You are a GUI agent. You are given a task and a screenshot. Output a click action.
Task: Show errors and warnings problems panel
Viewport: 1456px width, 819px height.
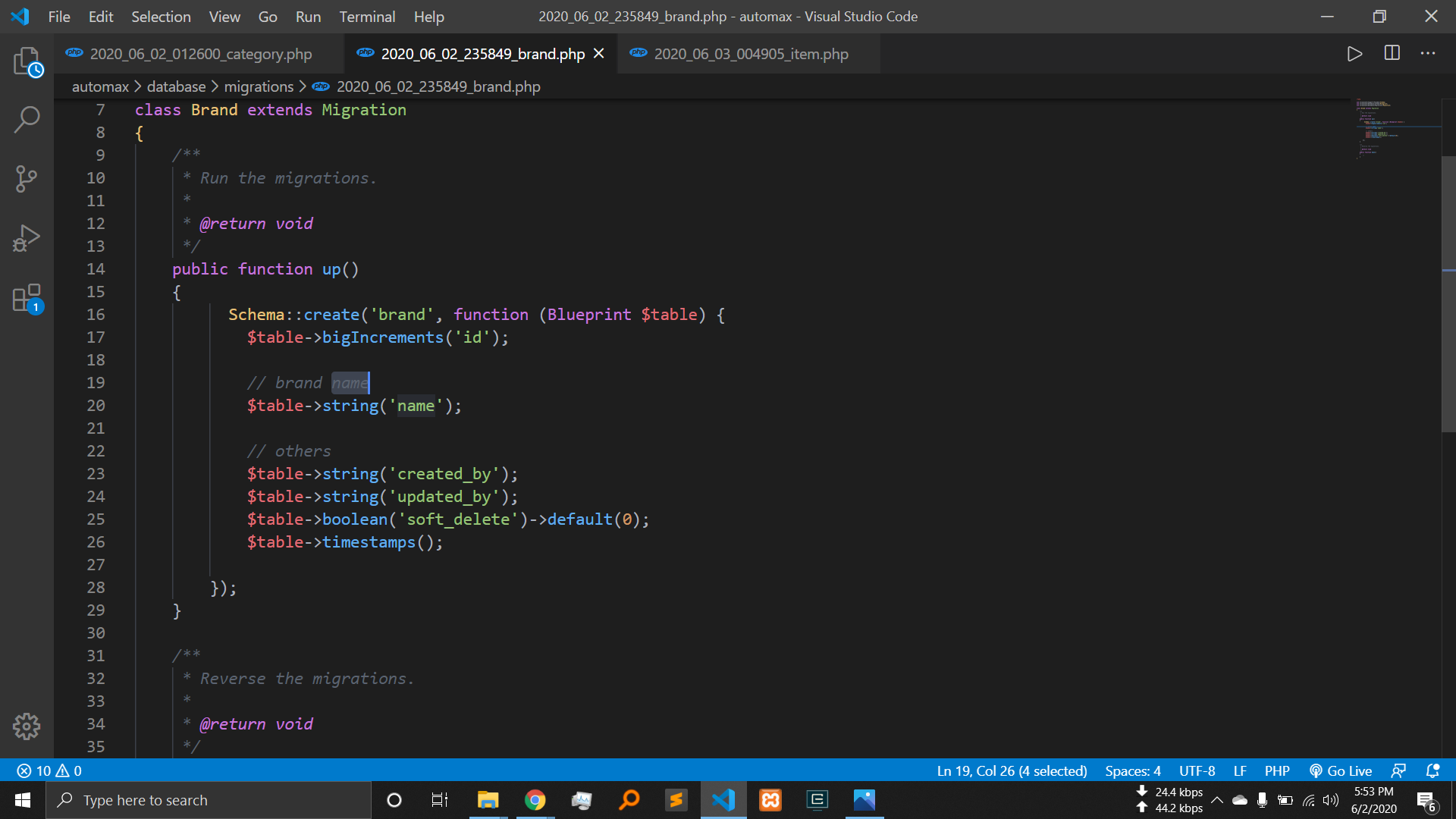tap(49, 770)
